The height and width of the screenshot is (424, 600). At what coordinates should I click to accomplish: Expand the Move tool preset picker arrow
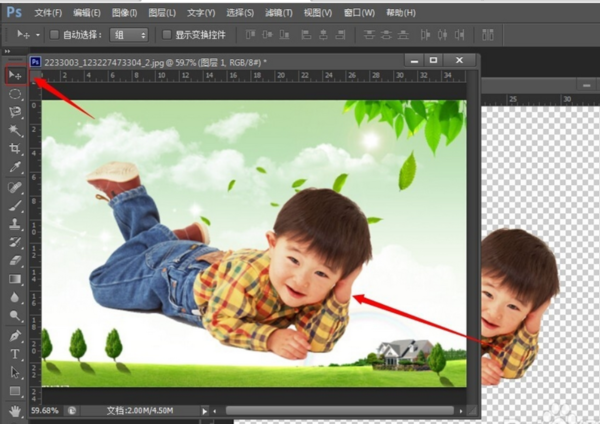36,34
